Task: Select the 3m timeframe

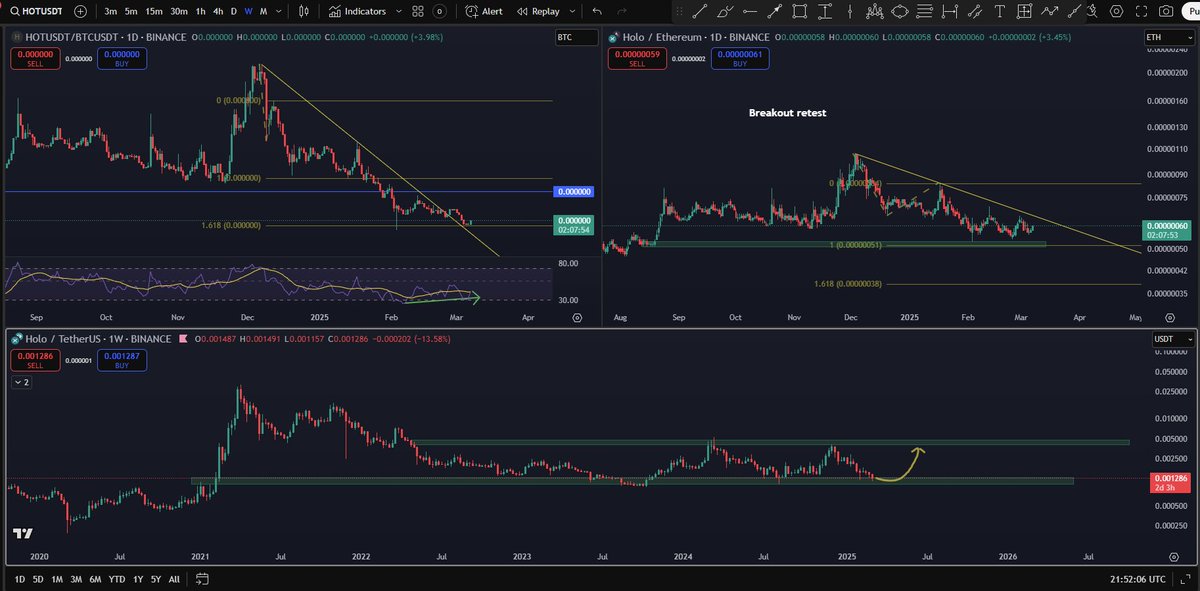Action: [110, 11]
